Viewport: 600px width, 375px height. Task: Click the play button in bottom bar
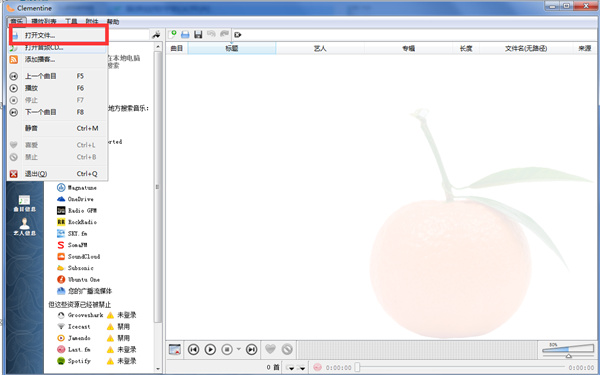(x=210, y=349)
